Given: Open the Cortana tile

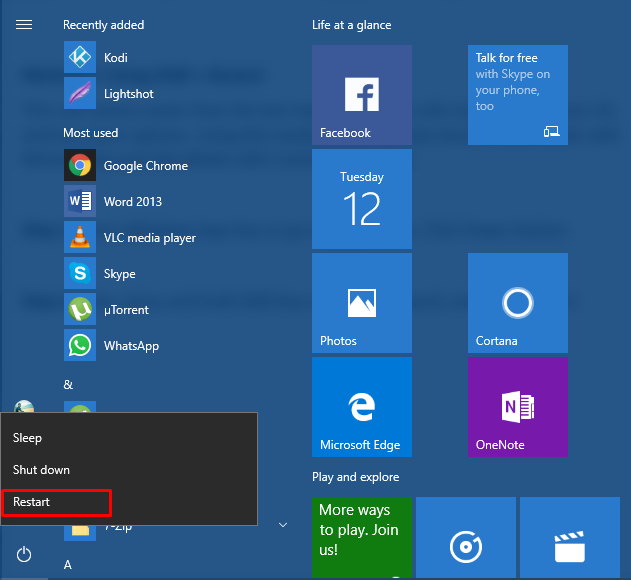Looking at the screenshot, I should pyautogui.click(x=517, y=302).
